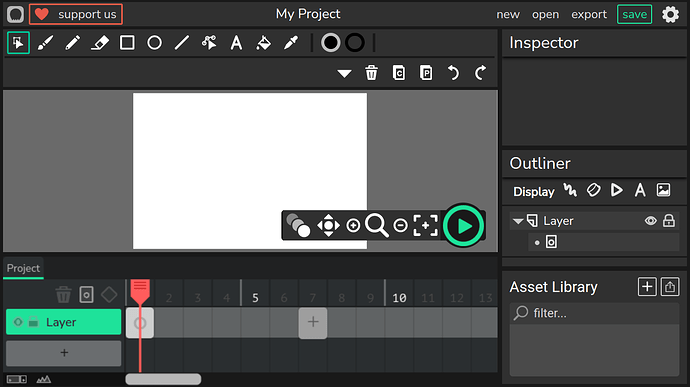
Task: Add a new layer with plus button
Action: 64,353
